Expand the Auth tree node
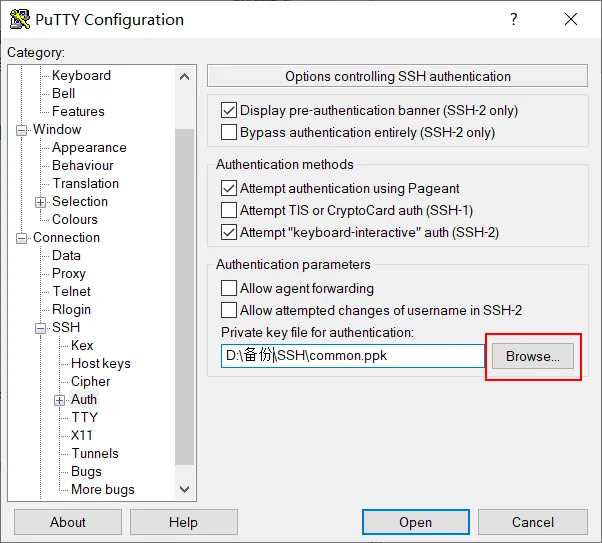The height and width of the screenshot is (543, 602). pyautogui.click(x=60, y=400)
